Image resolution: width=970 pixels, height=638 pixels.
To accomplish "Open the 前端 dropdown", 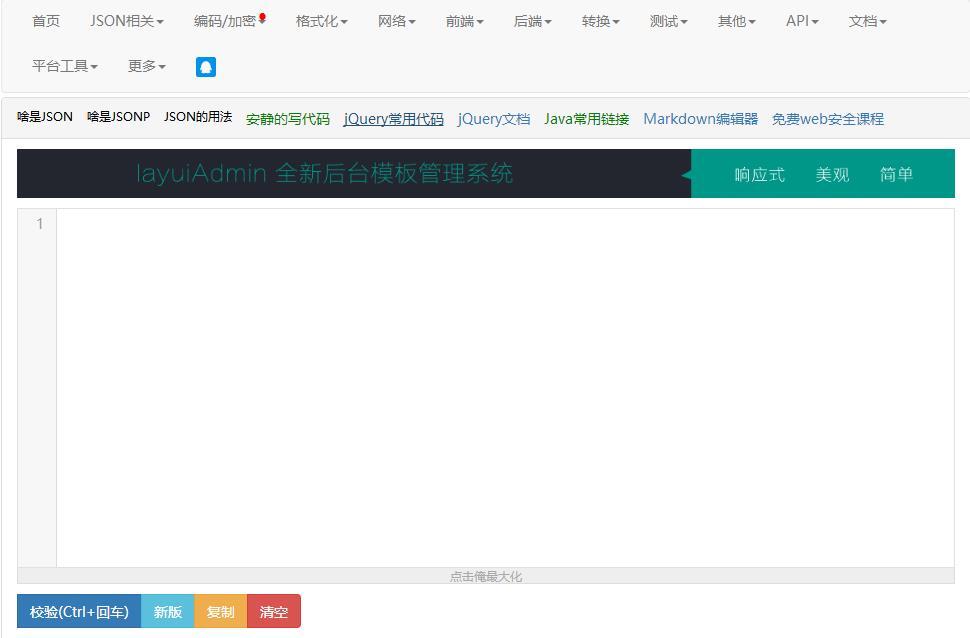I will click(x=464, y=21).
